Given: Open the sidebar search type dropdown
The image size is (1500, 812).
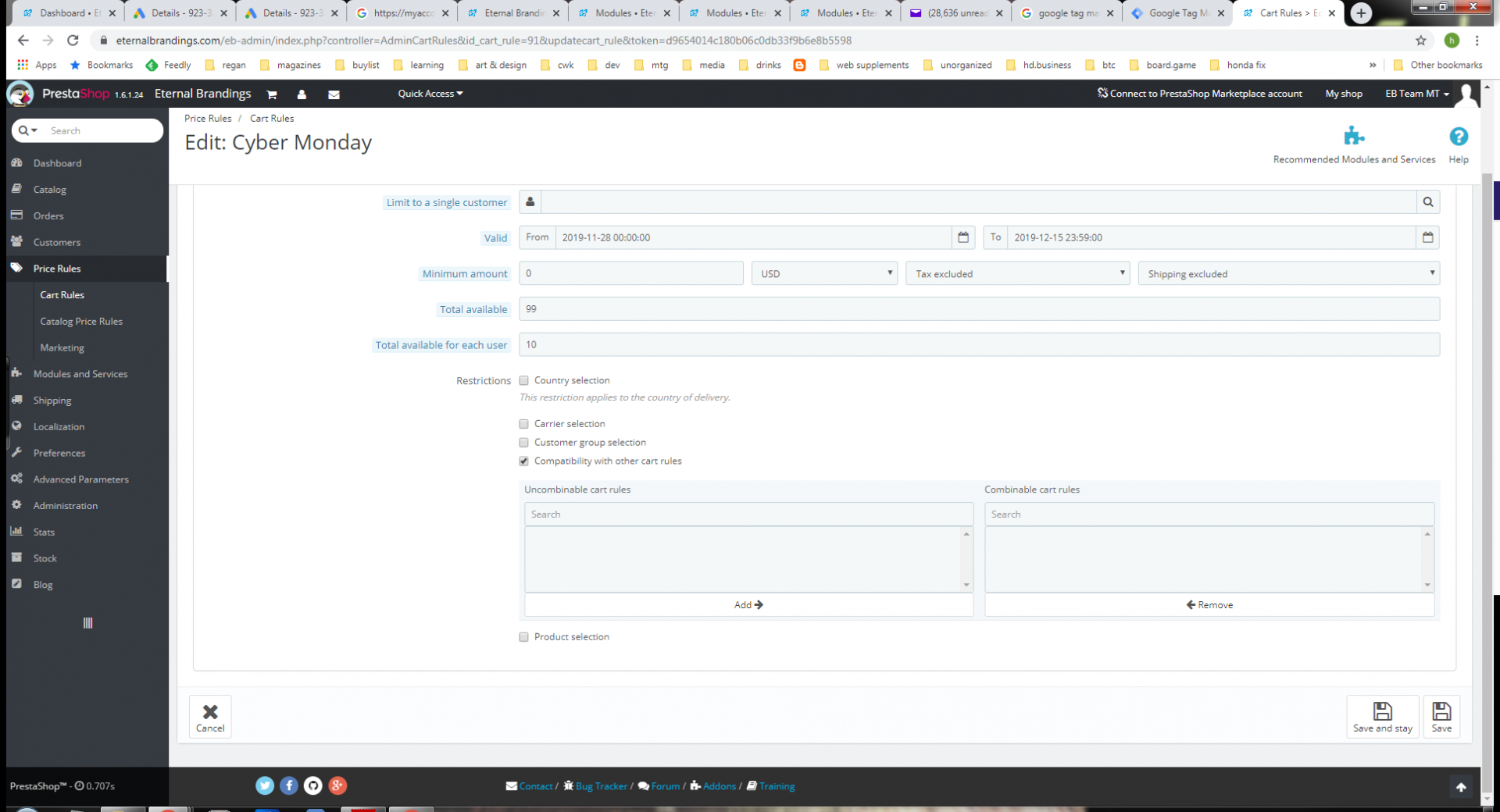Looking at the screenshot, I should (x=28, y=130).
